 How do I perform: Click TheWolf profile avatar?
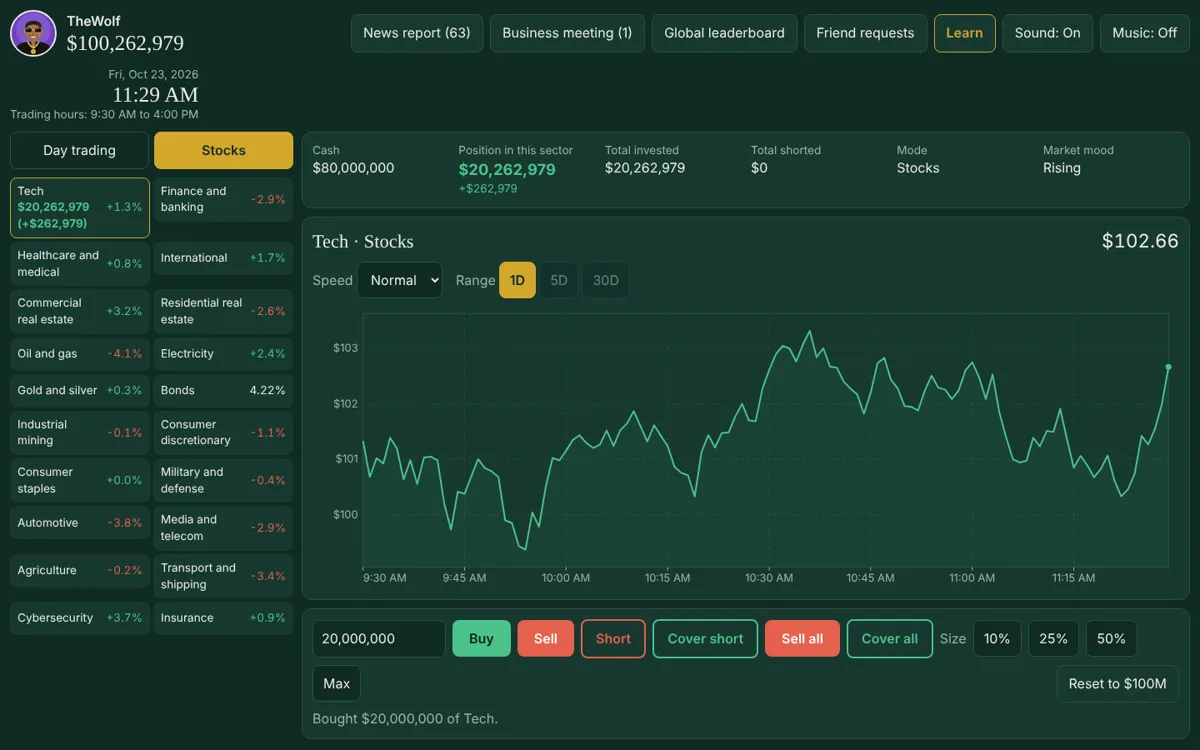click(33, 34)
